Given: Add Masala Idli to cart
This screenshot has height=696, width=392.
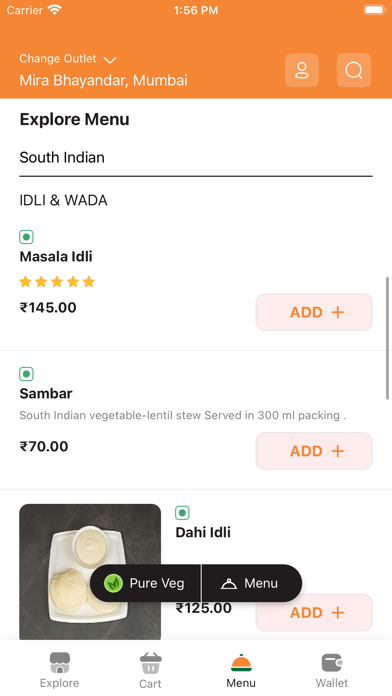Looking at the screenshot, I should pyautogui.click(x=314, y=312).
